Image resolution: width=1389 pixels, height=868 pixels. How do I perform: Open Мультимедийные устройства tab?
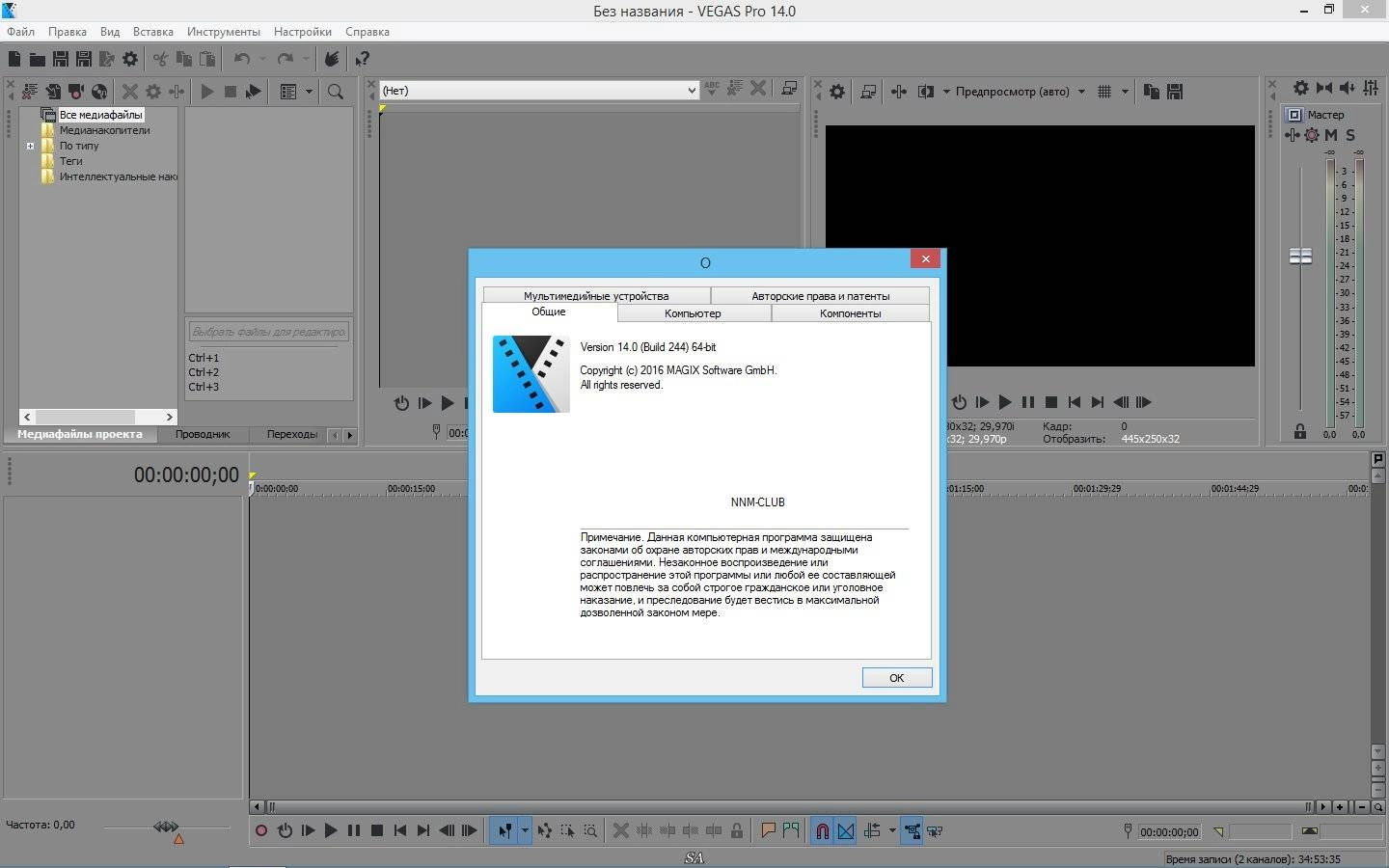[x=596, y=296]
